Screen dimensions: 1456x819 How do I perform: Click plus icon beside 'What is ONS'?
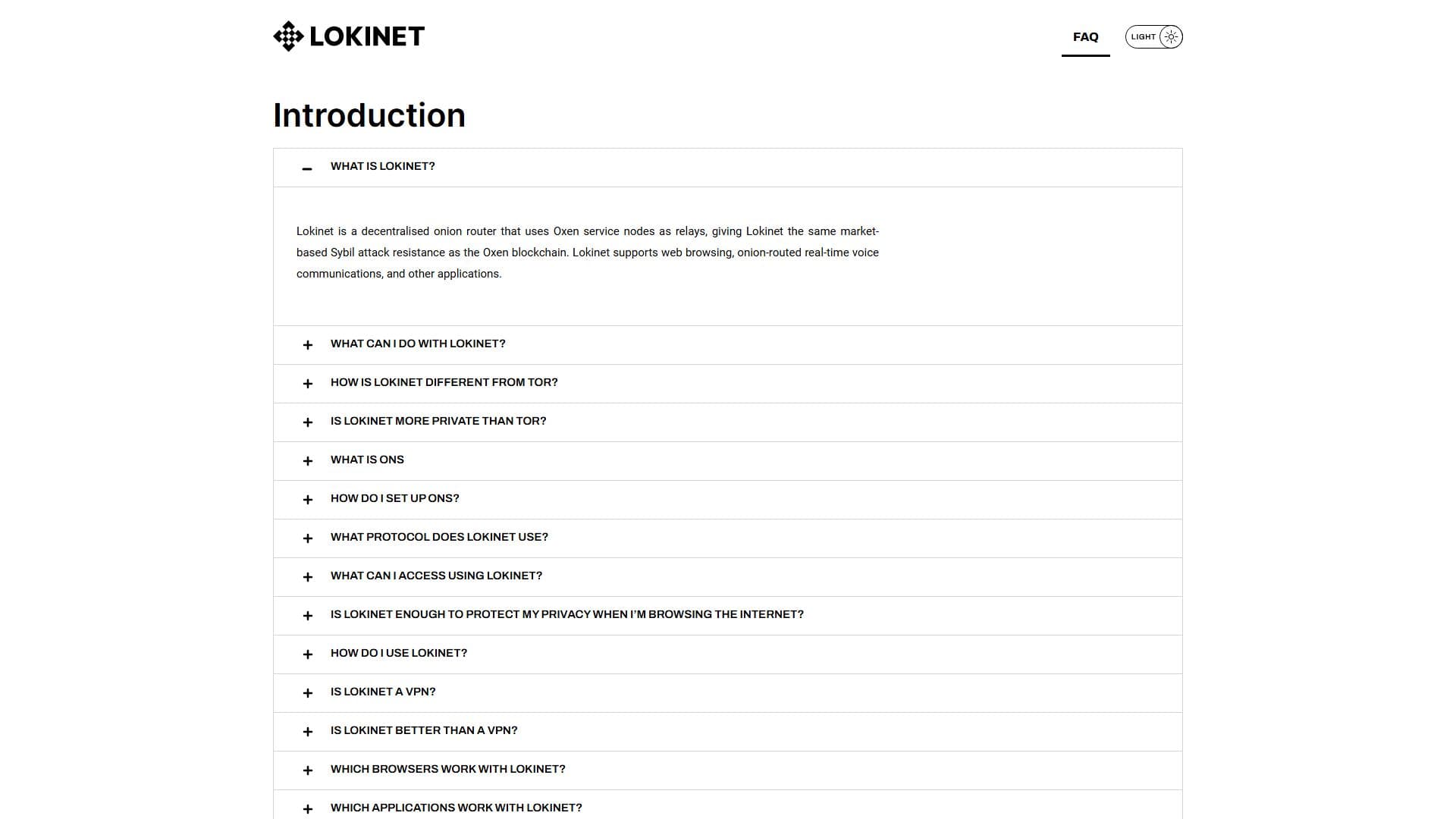coord(307,461)
